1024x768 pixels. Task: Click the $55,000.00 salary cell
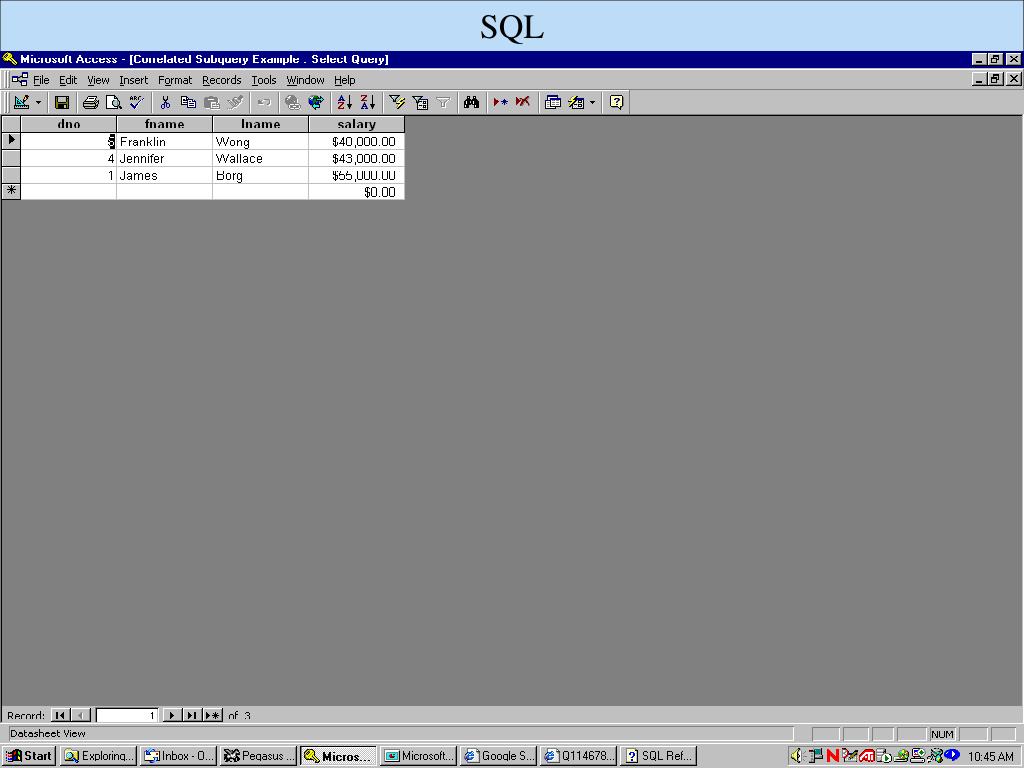(x=357, y=176)
